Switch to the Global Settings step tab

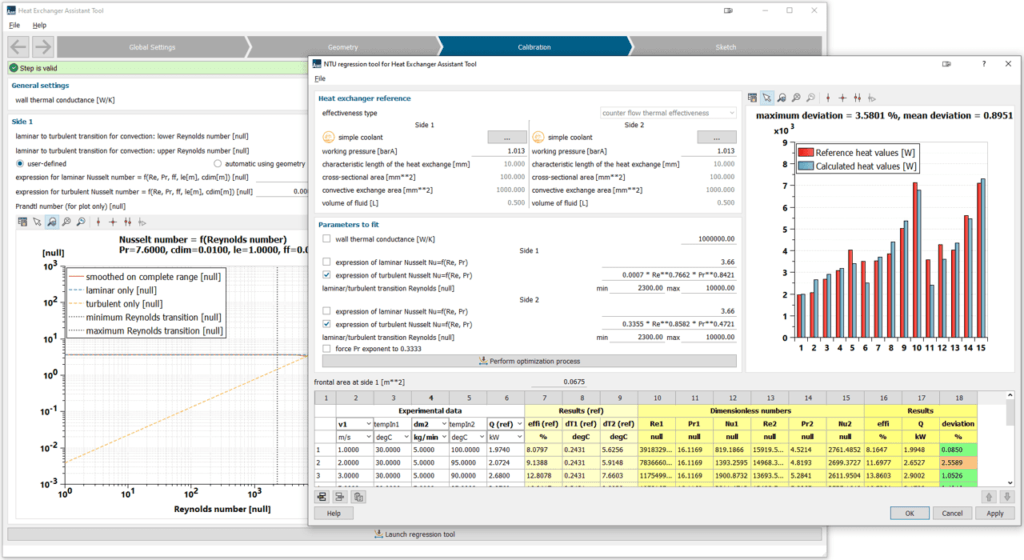tap(152, 47)
